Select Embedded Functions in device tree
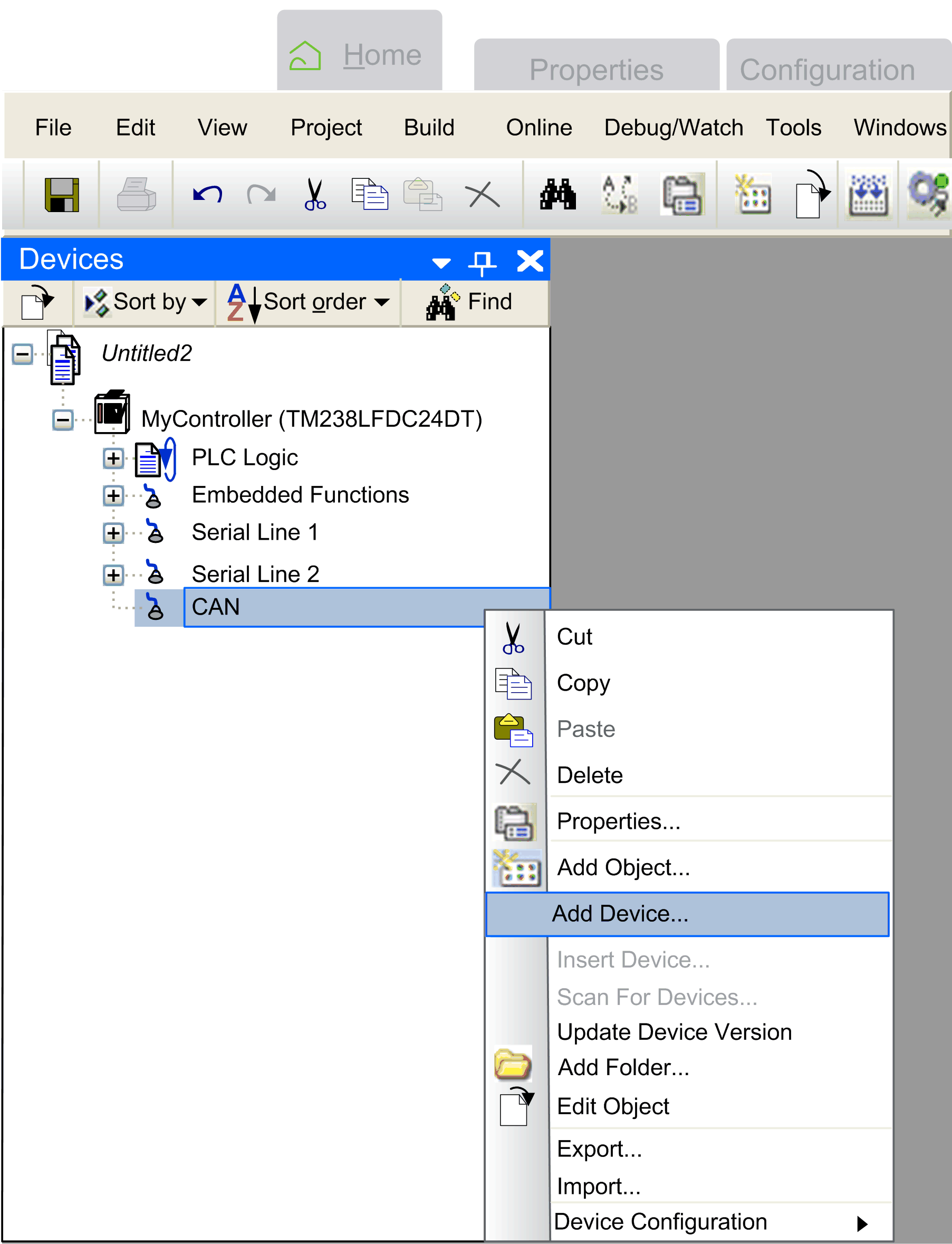The image size is (952, 1244). (x=300, y=495)
